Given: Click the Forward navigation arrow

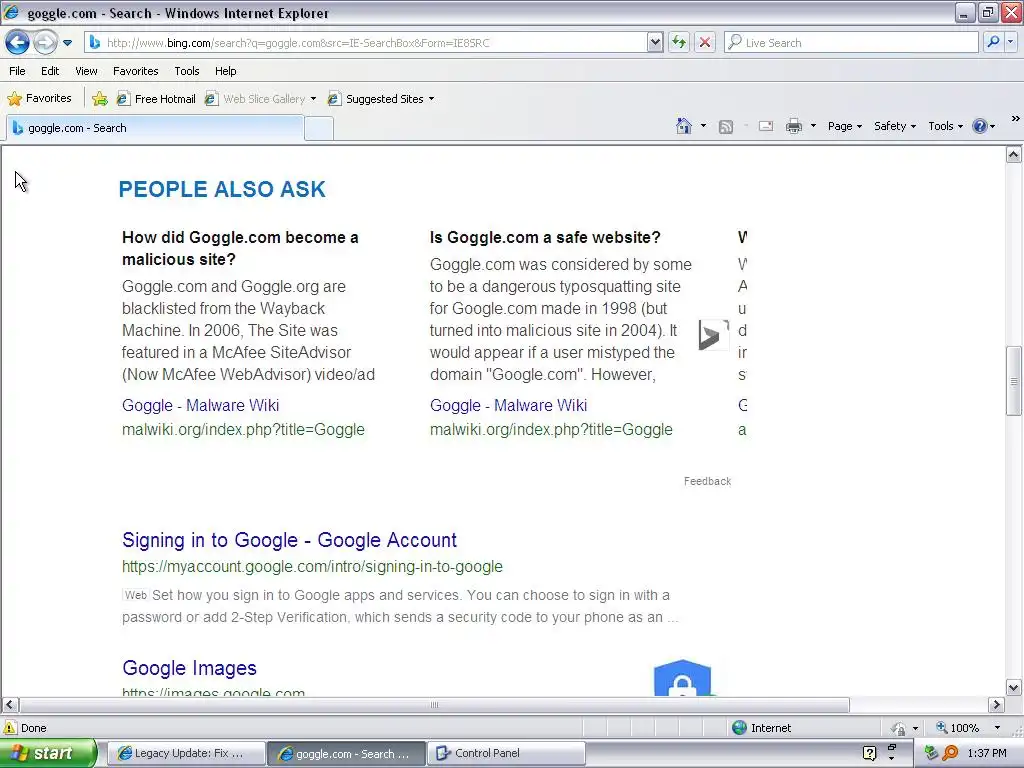Looking at the screenshot, I should pyautogui.click(x=45, y=43).
